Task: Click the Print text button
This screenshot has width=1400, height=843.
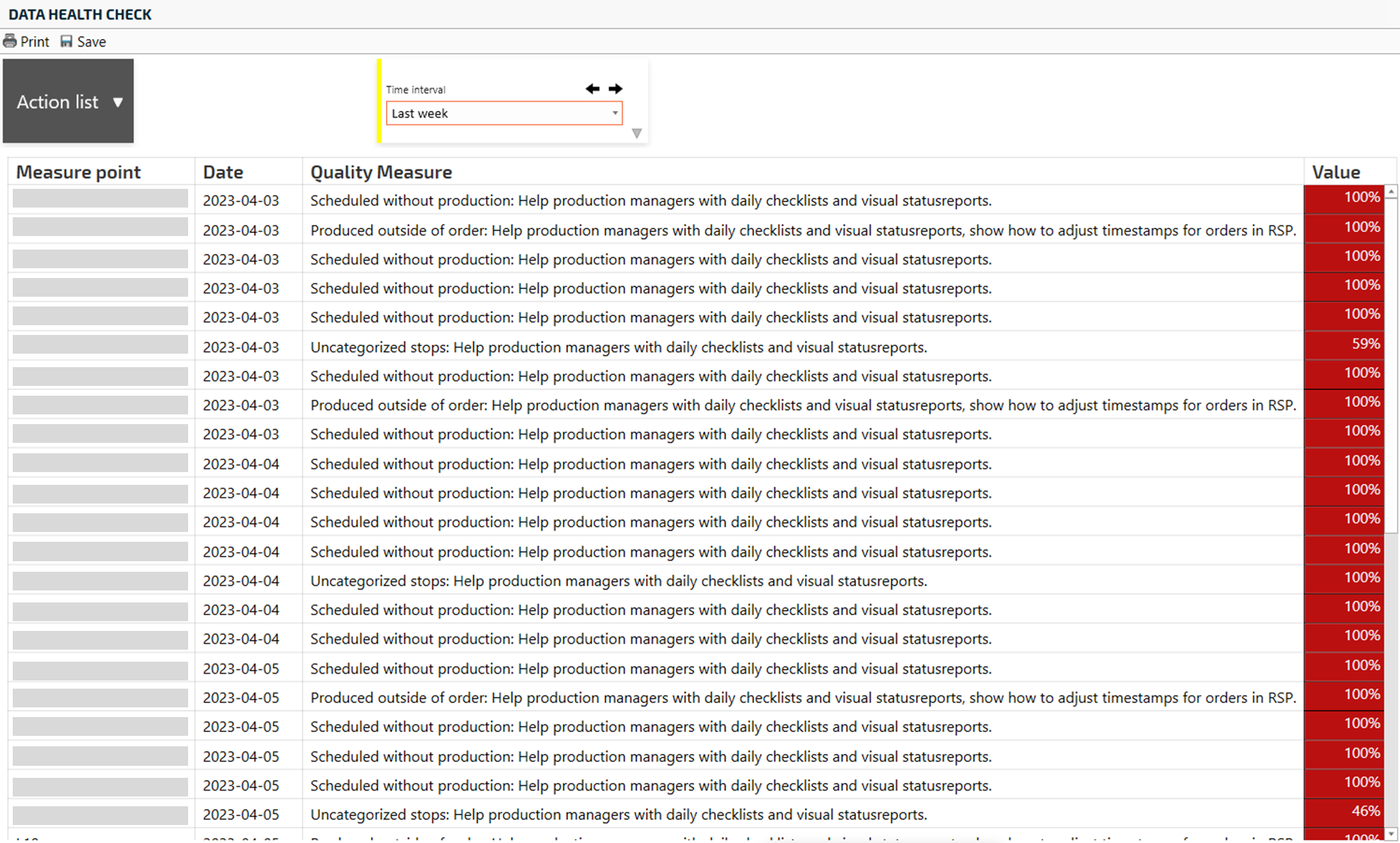Action: (x=34, y=42)
